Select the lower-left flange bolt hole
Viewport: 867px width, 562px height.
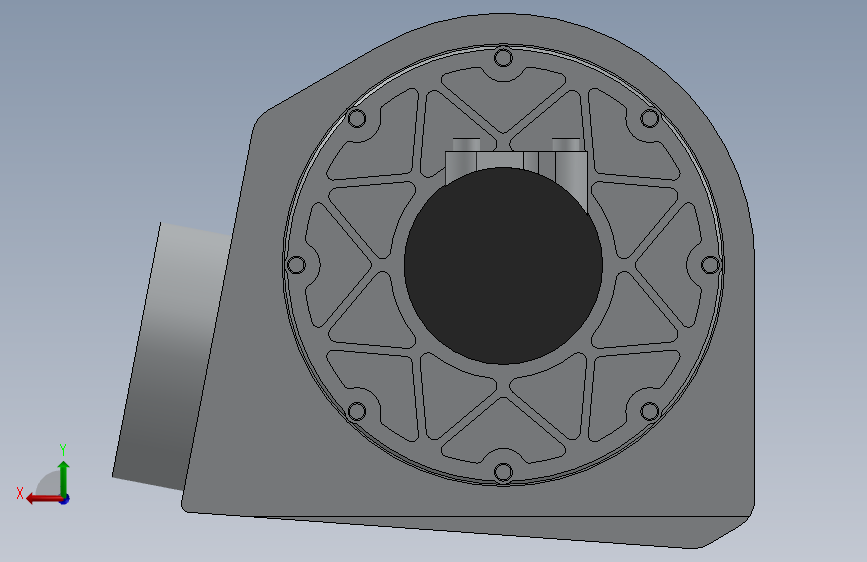click(x=357, y=412)
